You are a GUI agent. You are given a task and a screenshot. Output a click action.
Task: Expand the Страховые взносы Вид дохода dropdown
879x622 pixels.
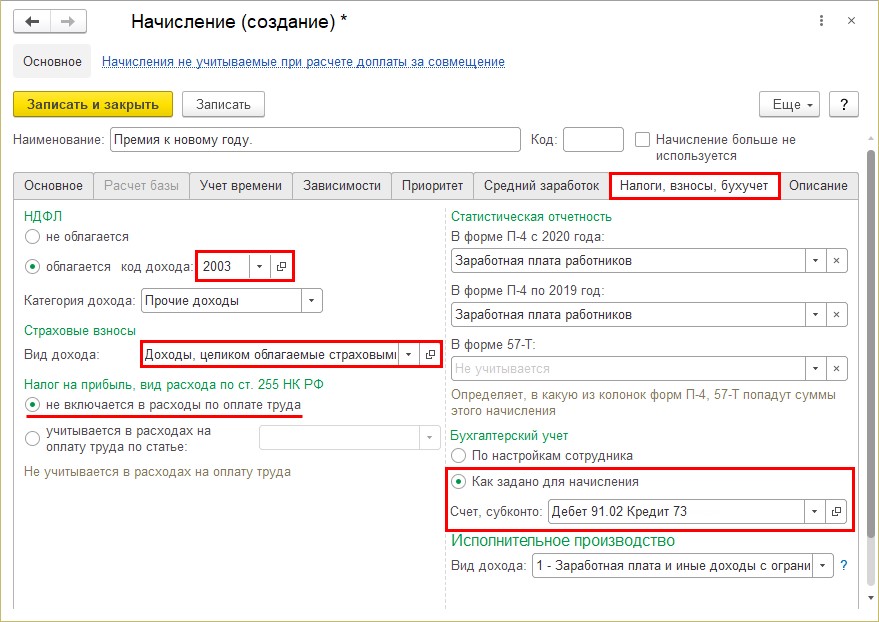[409, 354]
